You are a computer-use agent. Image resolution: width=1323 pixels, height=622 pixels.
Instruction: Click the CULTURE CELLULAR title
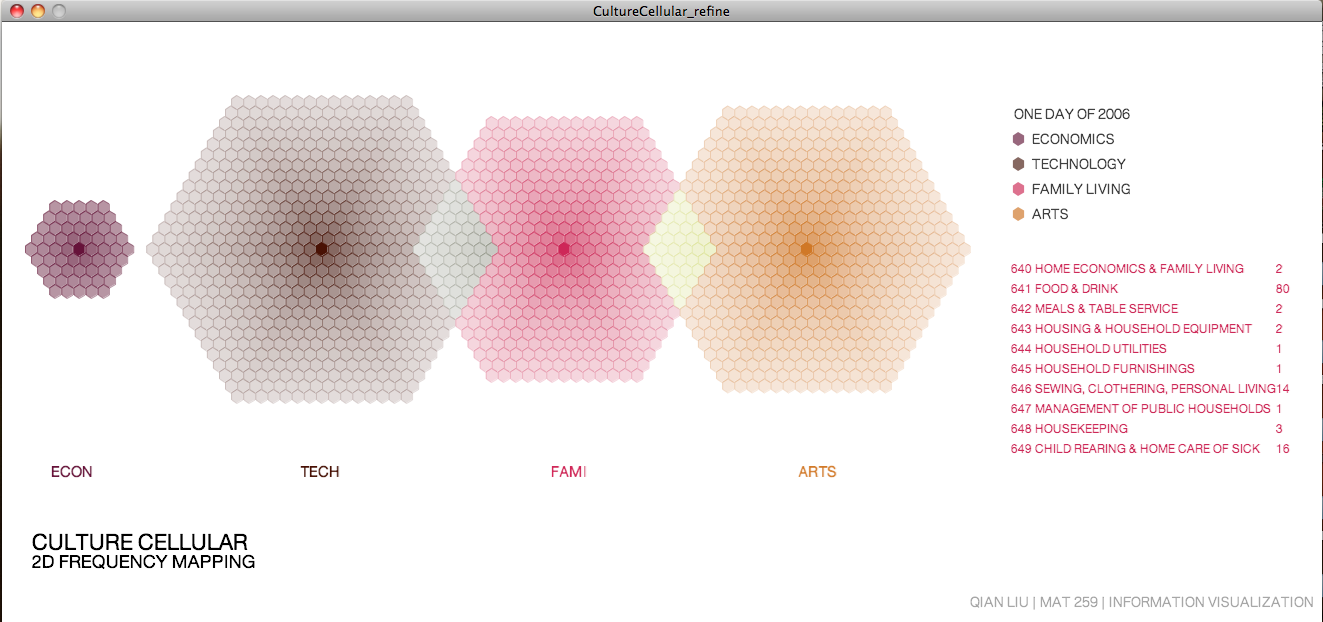(x=140, y=542)
